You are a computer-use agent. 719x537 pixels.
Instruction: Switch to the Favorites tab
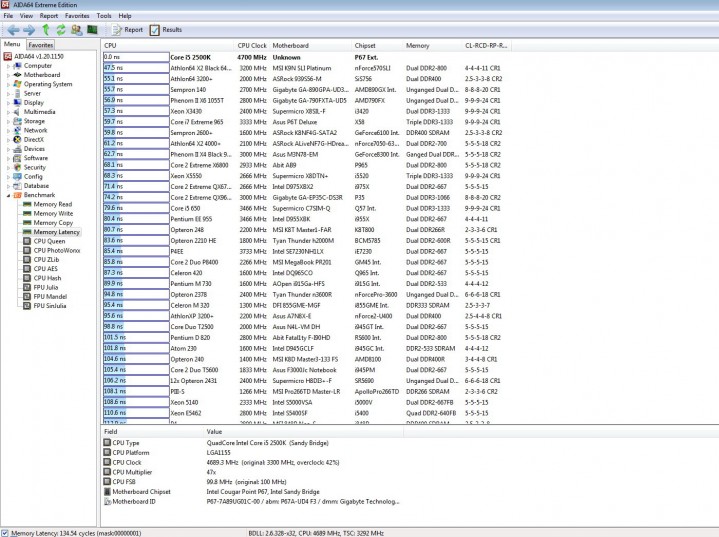click(x=41, y=45)
